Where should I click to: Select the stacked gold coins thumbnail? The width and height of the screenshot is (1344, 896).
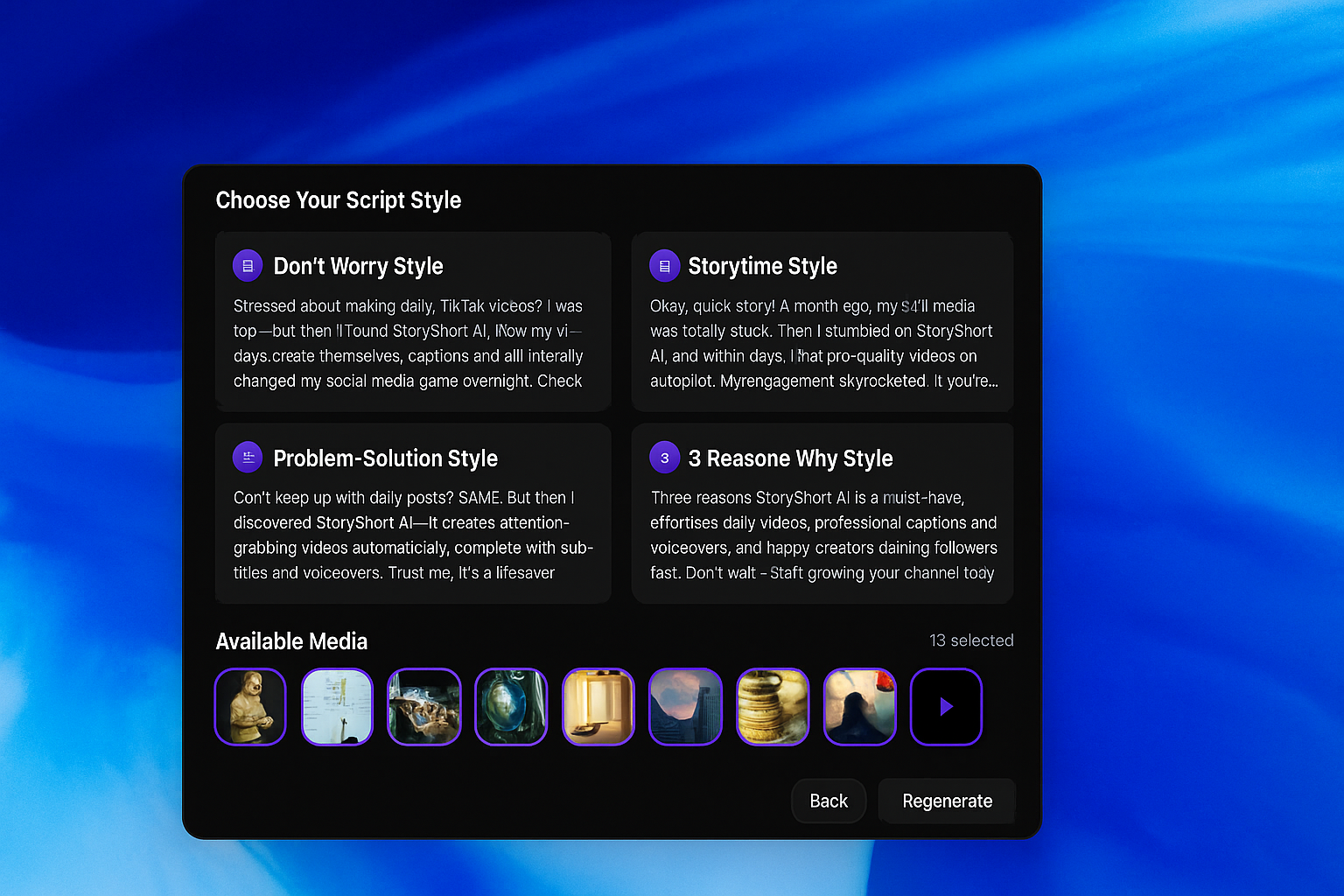point(773,707)
